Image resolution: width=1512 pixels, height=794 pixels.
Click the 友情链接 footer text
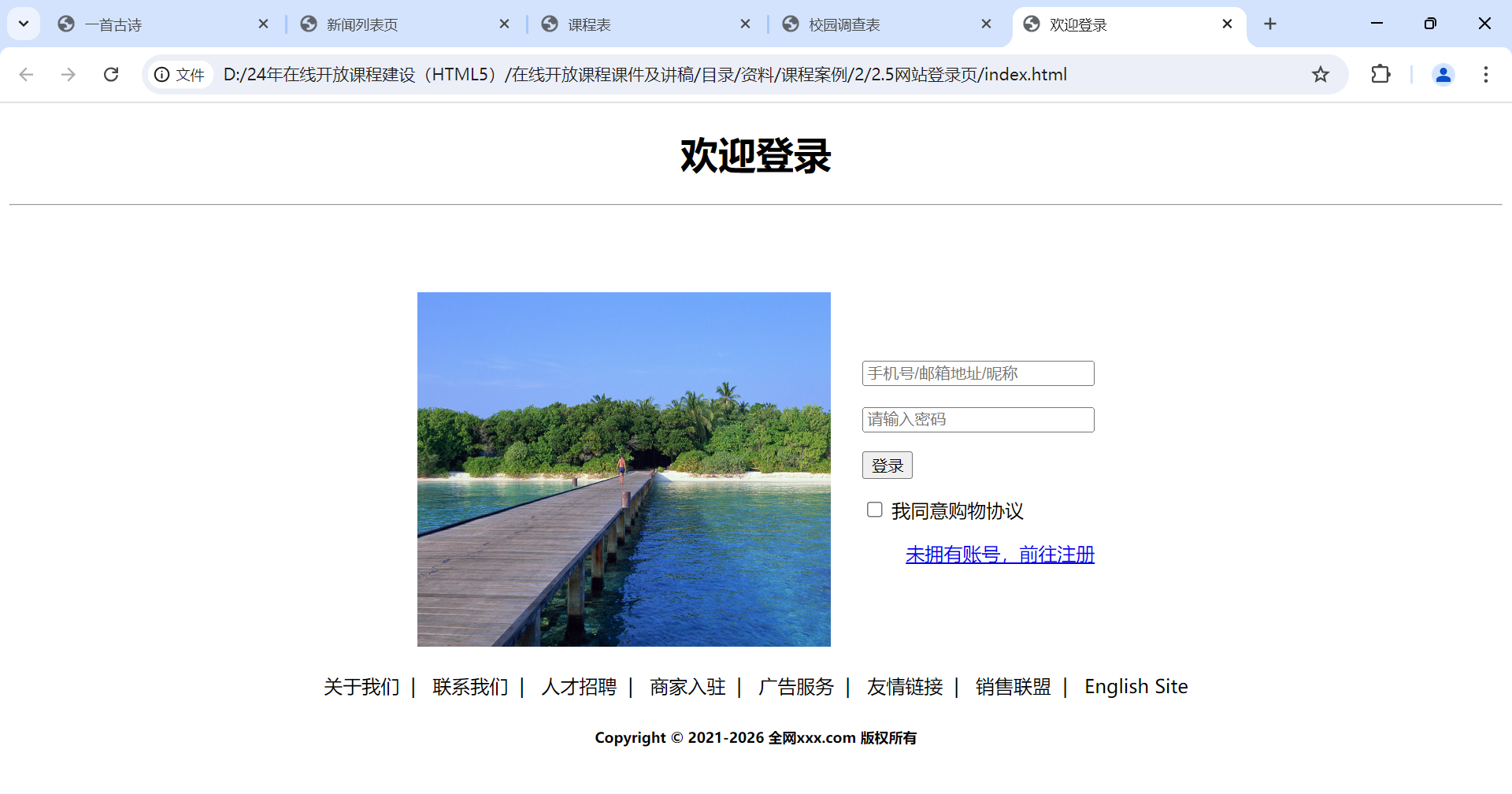(x=905, y=687)
